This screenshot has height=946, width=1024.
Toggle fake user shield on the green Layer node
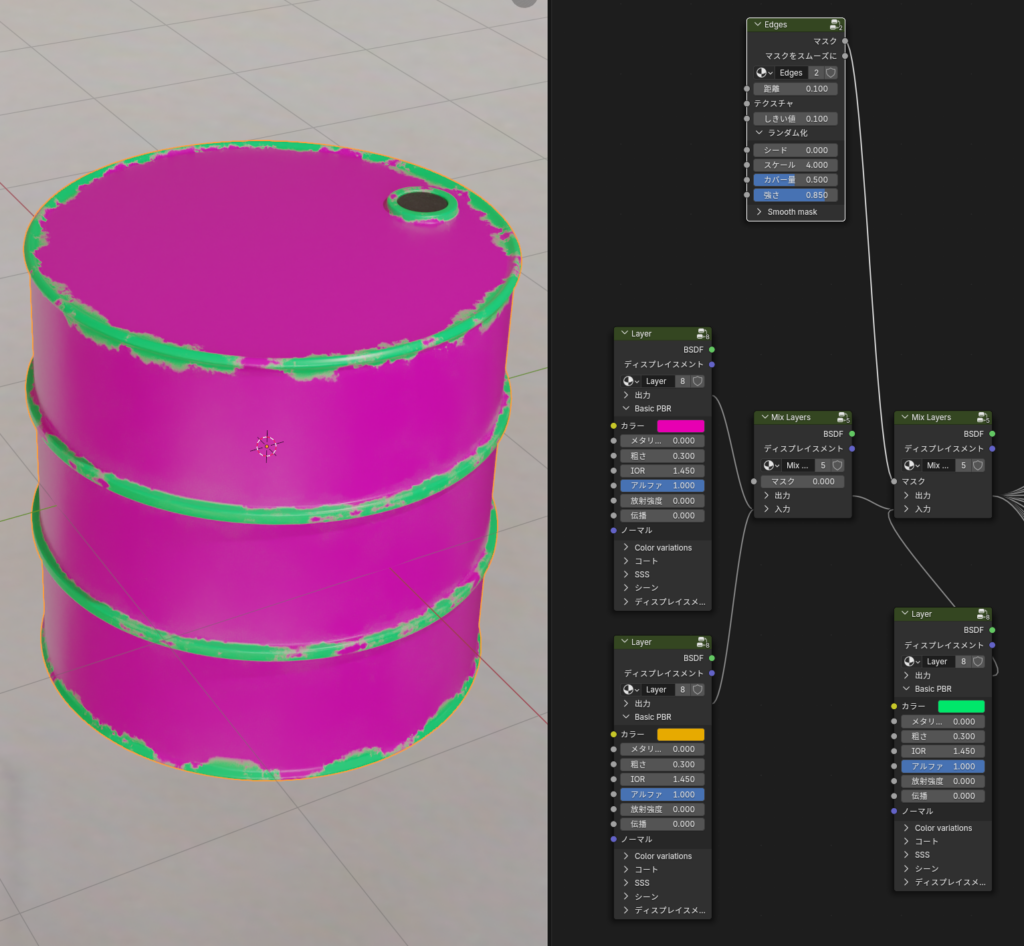(x=979, y=661)
